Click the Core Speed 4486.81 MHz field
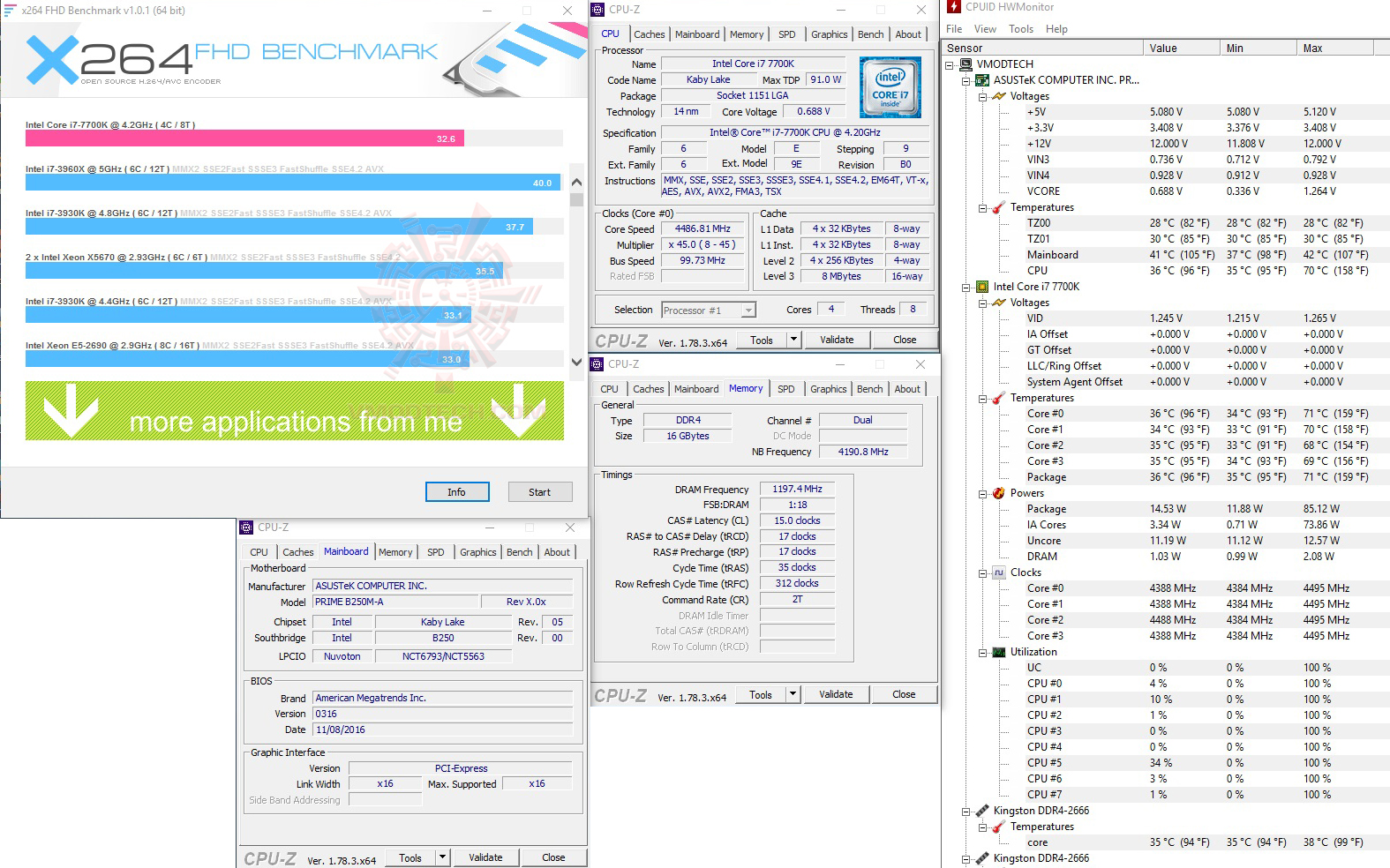Viewport: 1390px width, 868px height. click(x=703, y=229)
